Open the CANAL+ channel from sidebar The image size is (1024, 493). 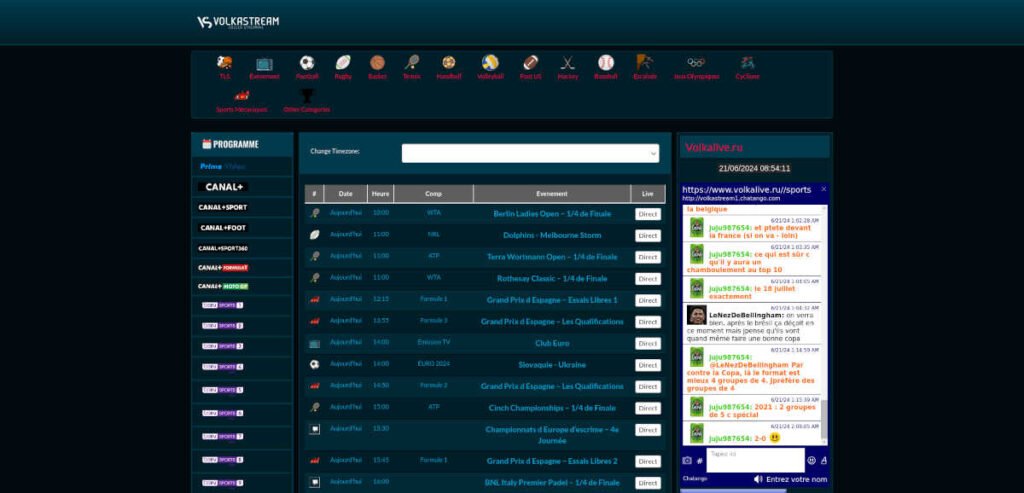click(x=224, y=187)
